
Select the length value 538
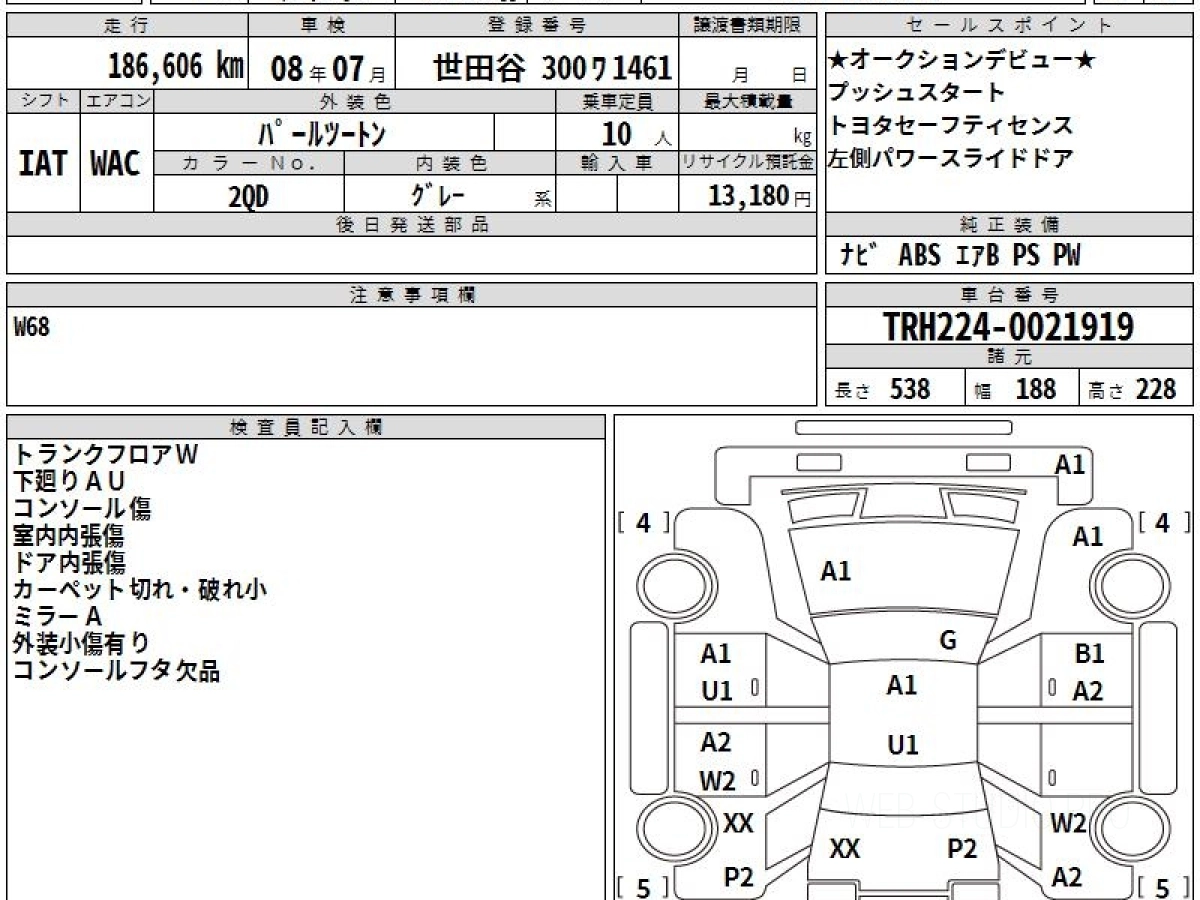[x=910, y=389]
